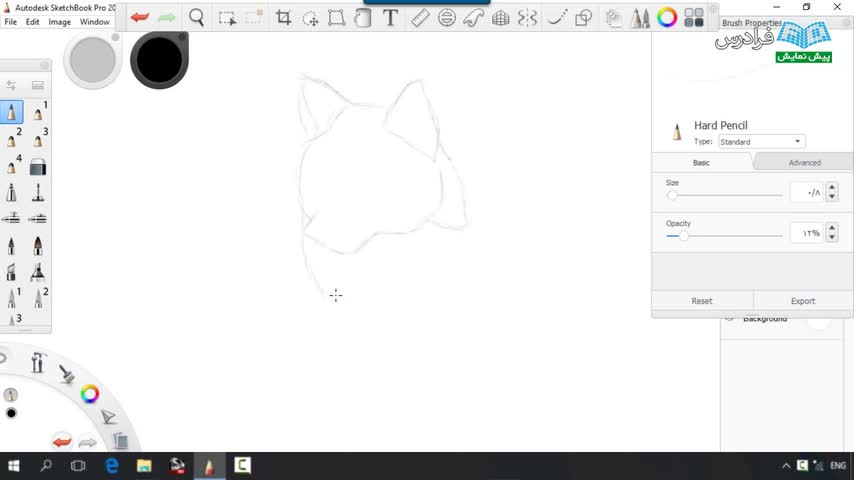Open the Window menu
Image resolution: width=854 pixels, height=480 pixels.
pyautogui.click(x=95, y=22)
